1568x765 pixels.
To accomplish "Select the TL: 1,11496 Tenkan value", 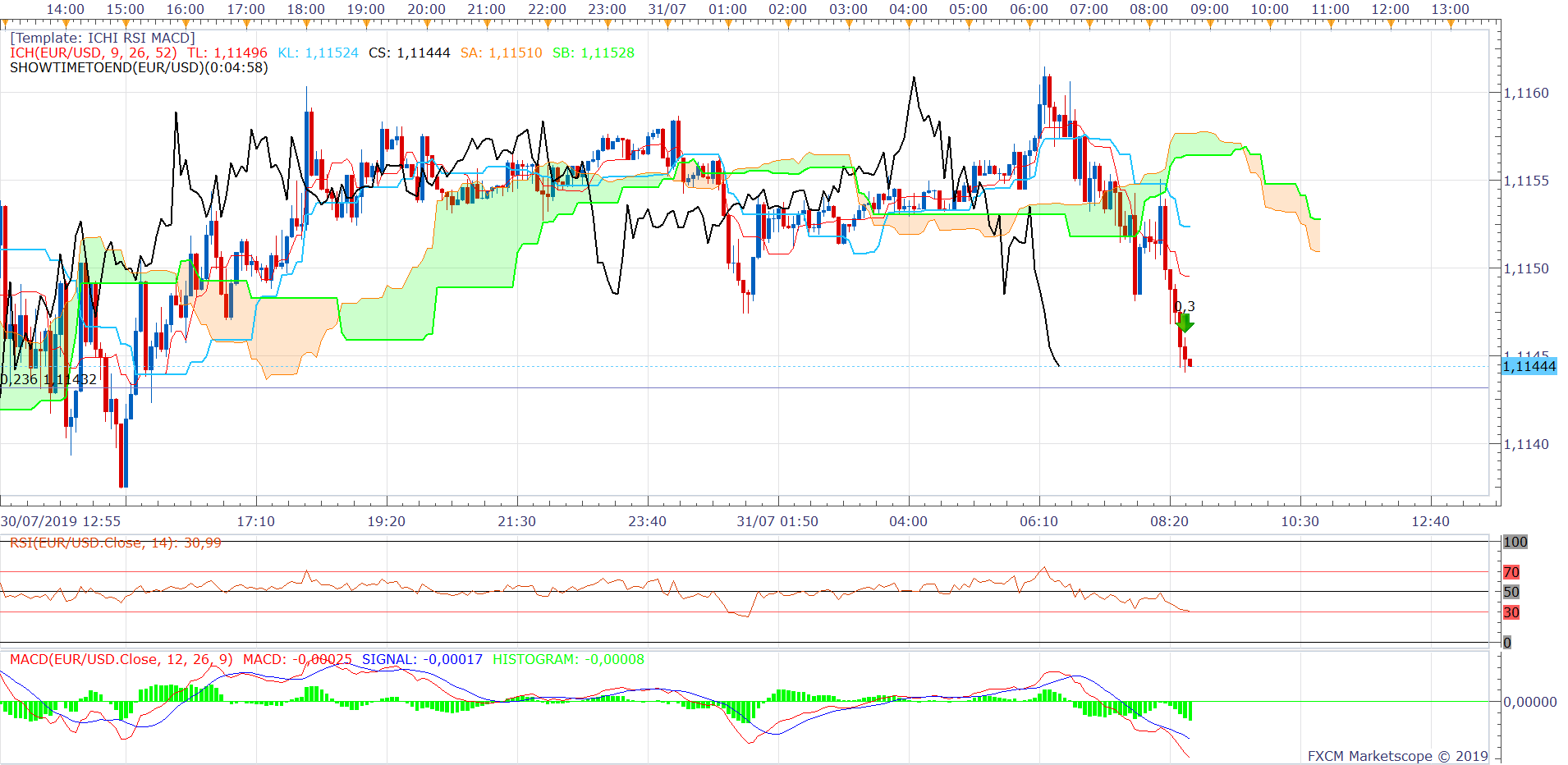I will tap(227, 53).
